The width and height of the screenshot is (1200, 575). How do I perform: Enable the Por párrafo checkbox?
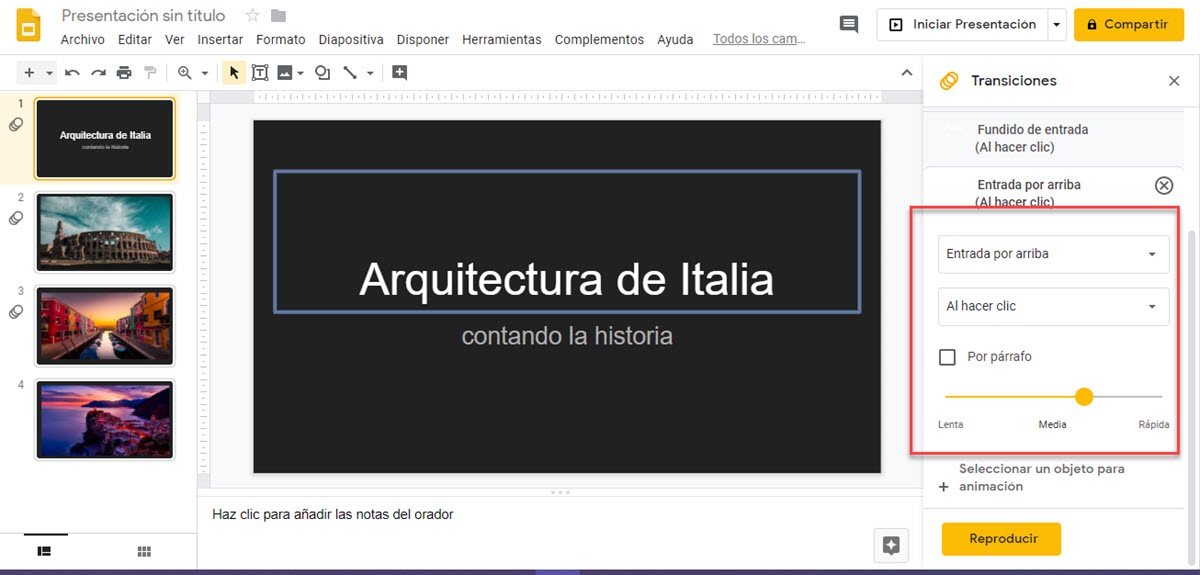pos(948,357)
